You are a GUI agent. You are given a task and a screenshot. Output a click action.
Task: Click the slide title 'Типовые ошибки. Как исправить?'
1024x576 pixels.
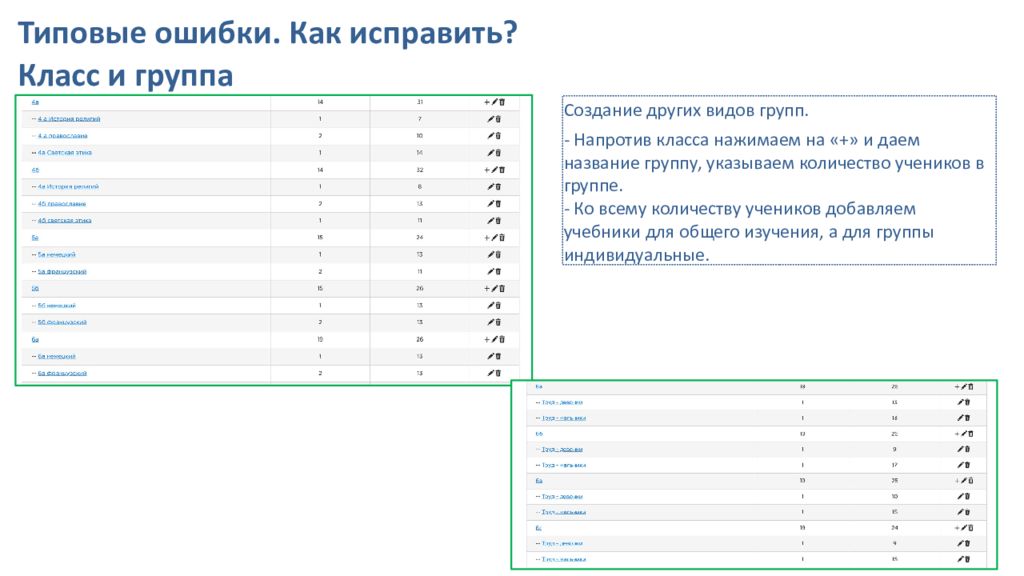[267, 33]
